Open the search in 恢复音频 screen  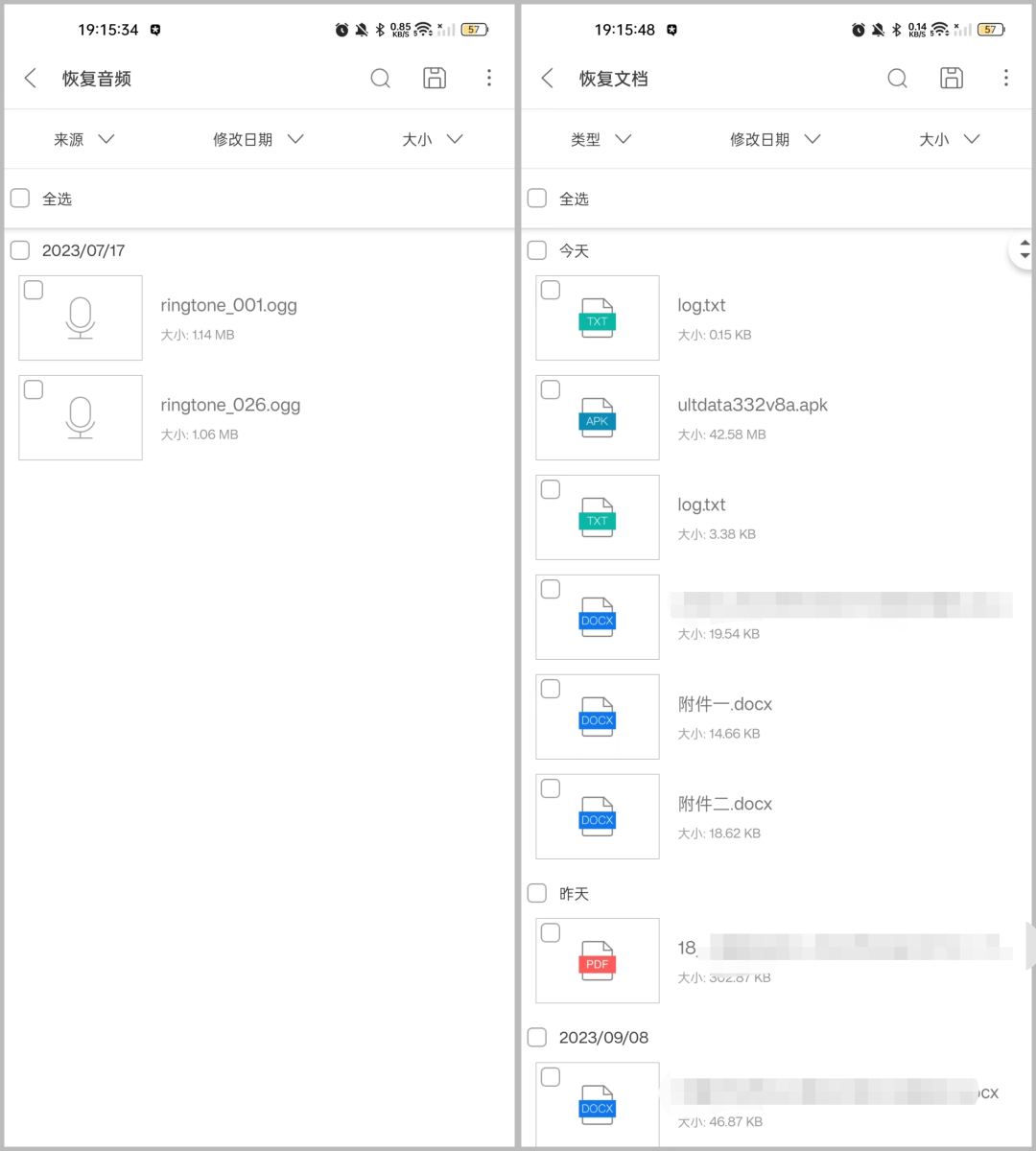[x=380, y=78]
